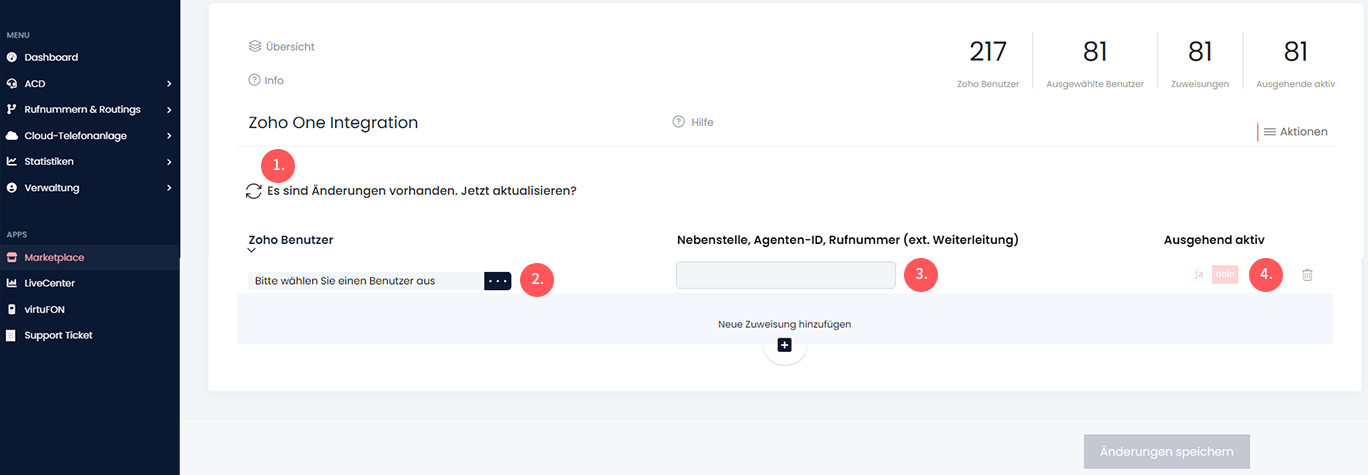The height and width of the screenshot is (475, 1368).
Task: Click the Zoho Benutzer column header
Action: 291,240
